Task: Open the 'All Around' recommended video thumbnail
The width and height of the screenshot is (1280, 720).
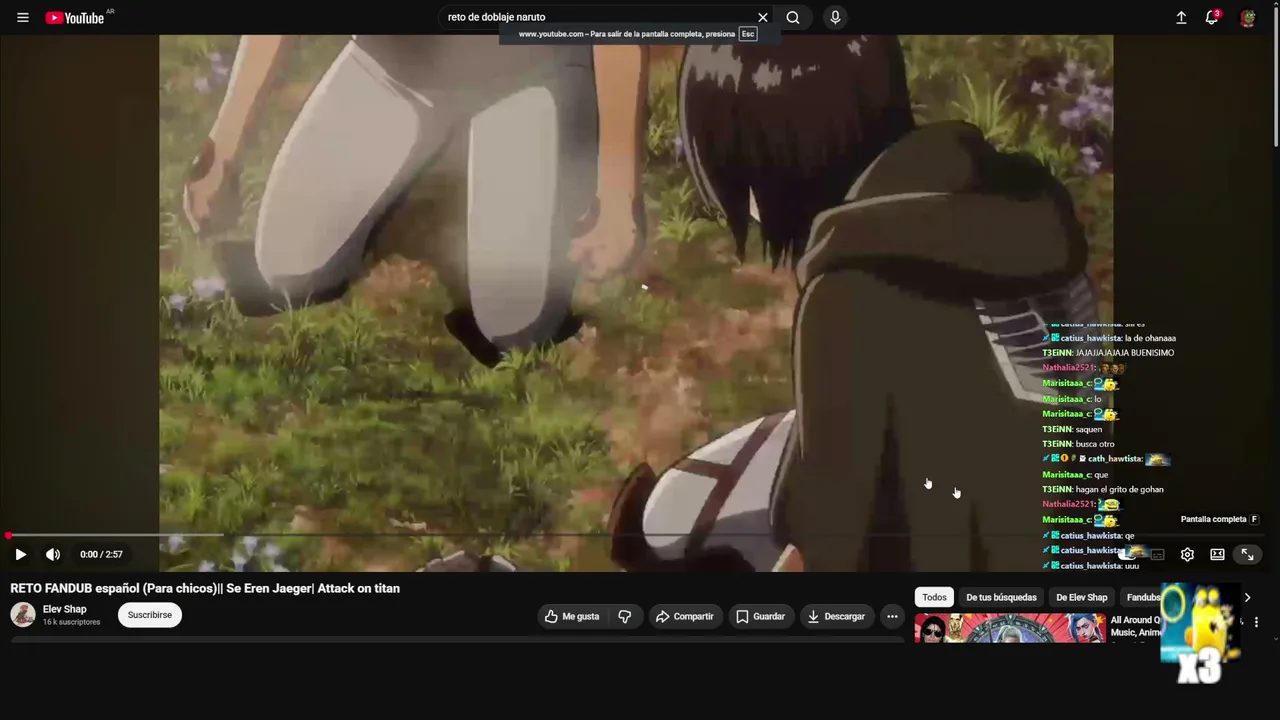Action: pyautogui.click(x=1010, y=628)
